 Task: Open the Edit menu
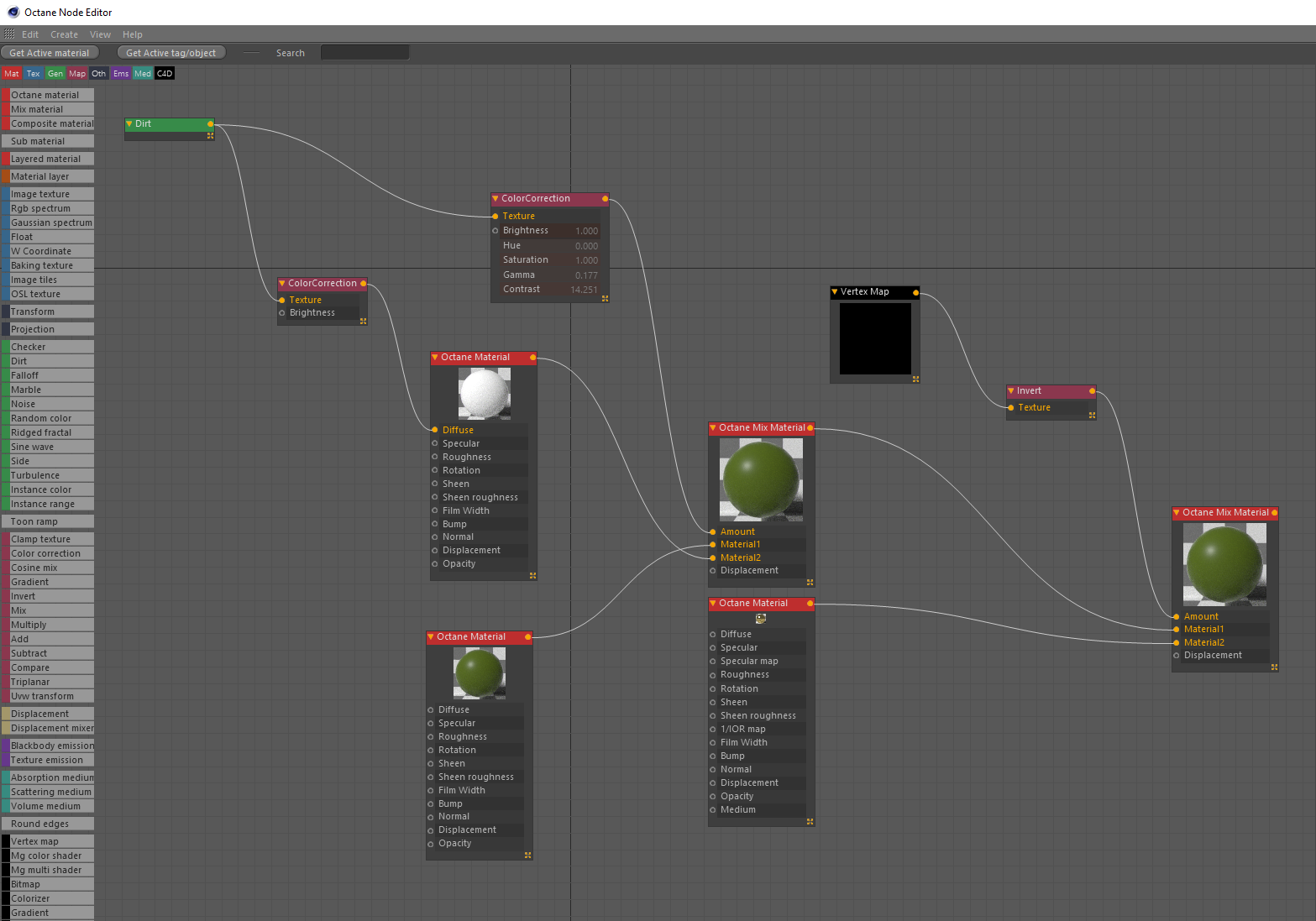point(30,34)
